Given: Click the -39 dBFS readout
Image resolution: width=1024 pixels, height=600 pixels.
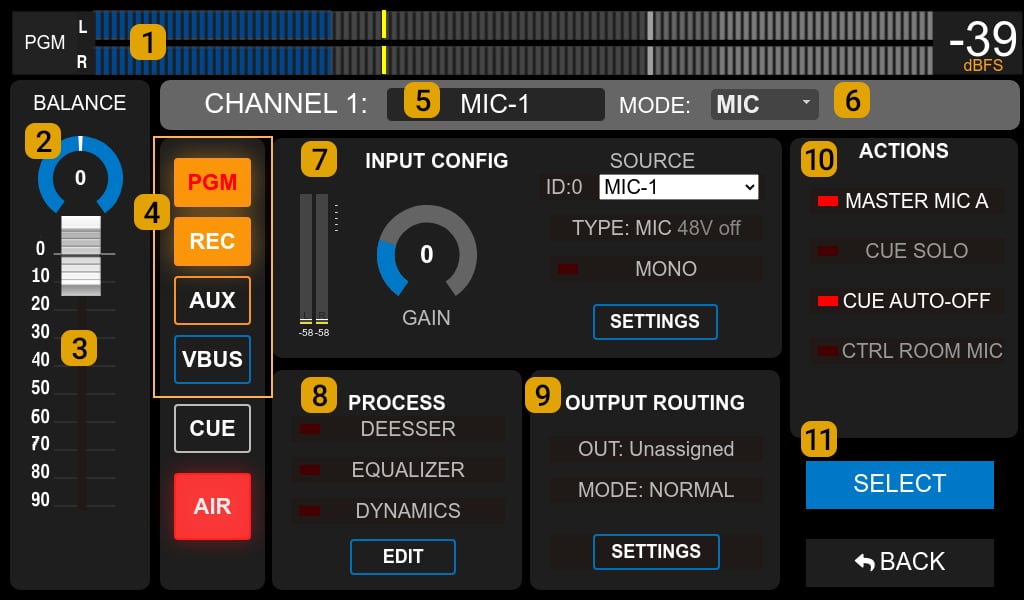Looking at the screenshot, I should (984, 44).
